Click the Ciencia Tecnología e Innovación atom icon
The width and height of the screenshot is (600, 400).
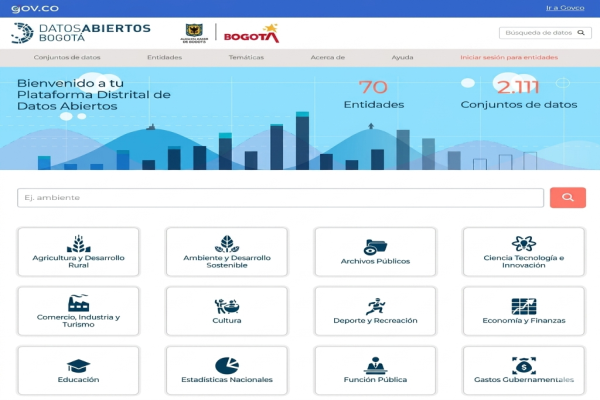[x=524, y=243]
